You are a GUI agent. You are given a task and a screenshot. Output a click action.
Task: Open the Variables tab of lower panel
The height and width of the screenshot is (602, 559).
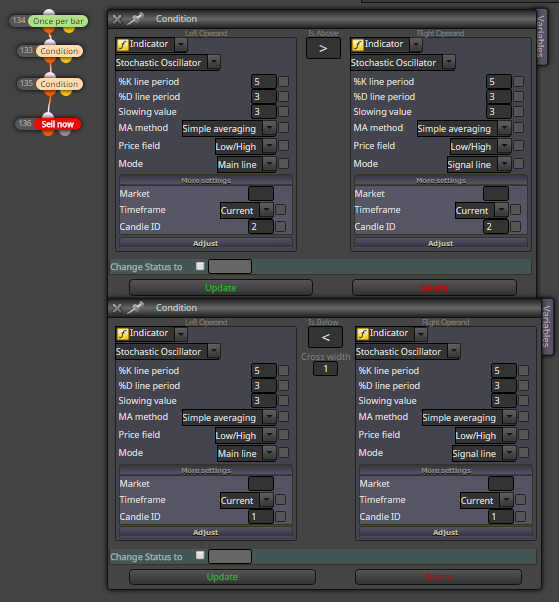coord(547,326)
